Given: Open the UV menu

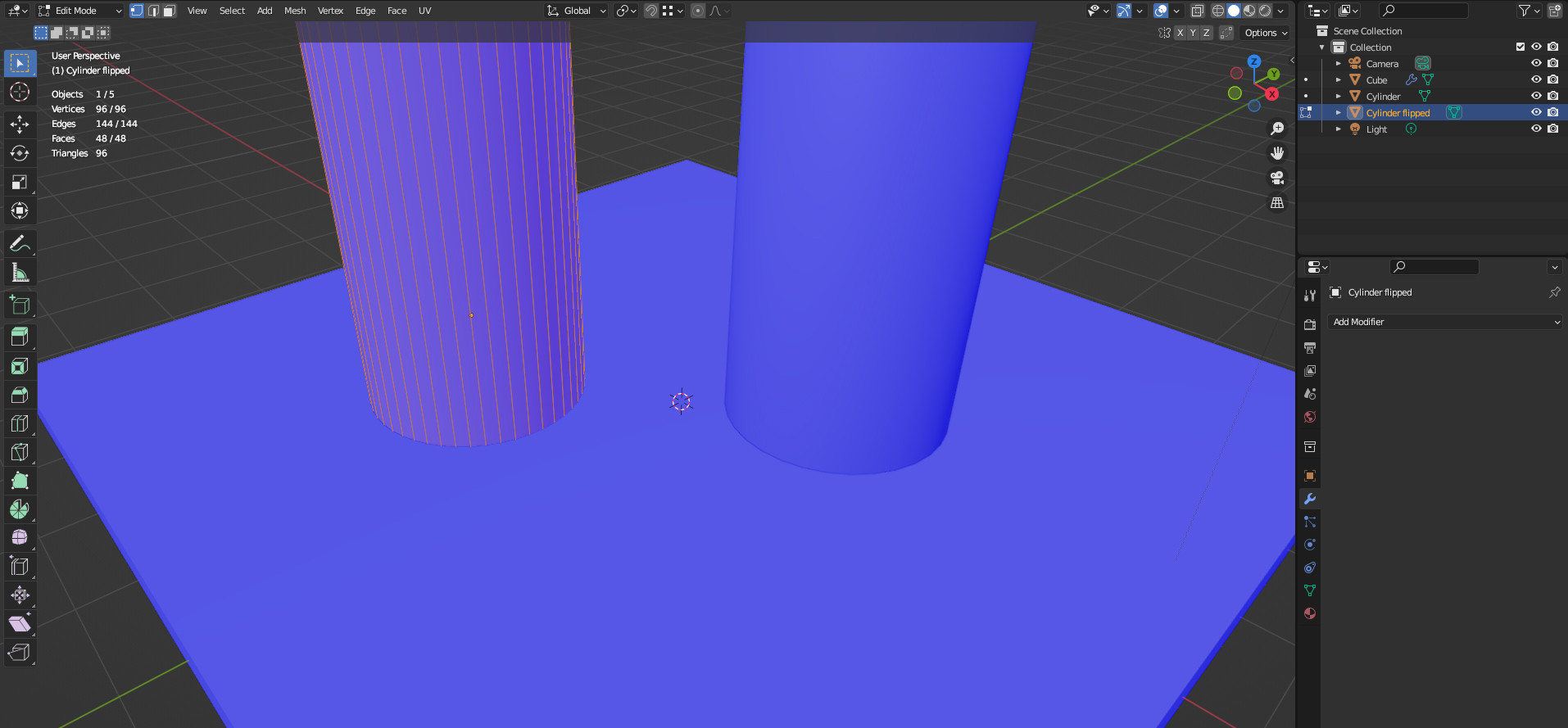Looking at the screenshot, I should (x=424, y=11).
